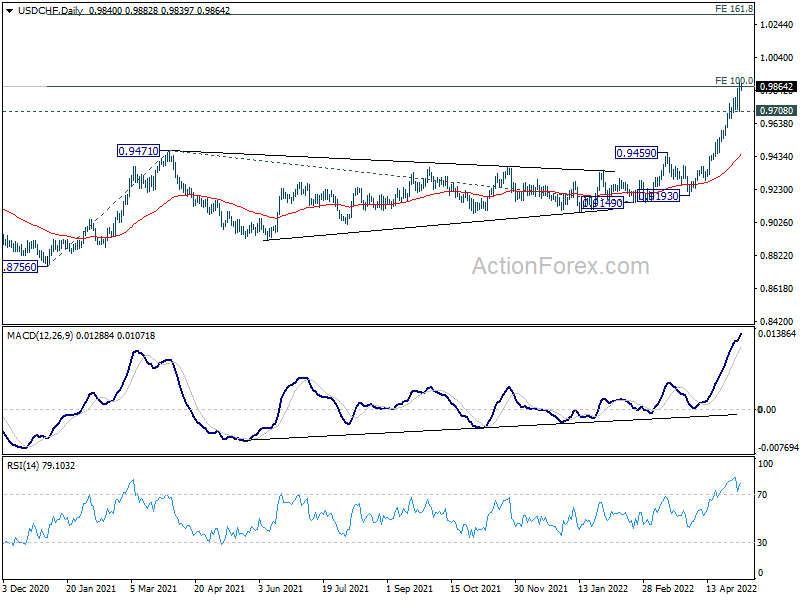
Task: Select the FE 100.0 level label
Action: tap(734, 81)
